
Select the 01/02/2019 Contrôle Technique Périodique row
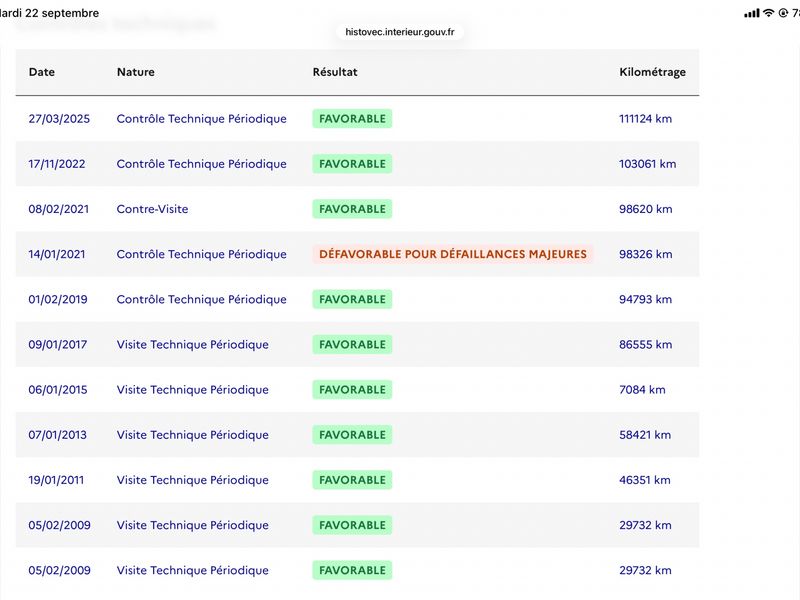(x=357, y=299)
